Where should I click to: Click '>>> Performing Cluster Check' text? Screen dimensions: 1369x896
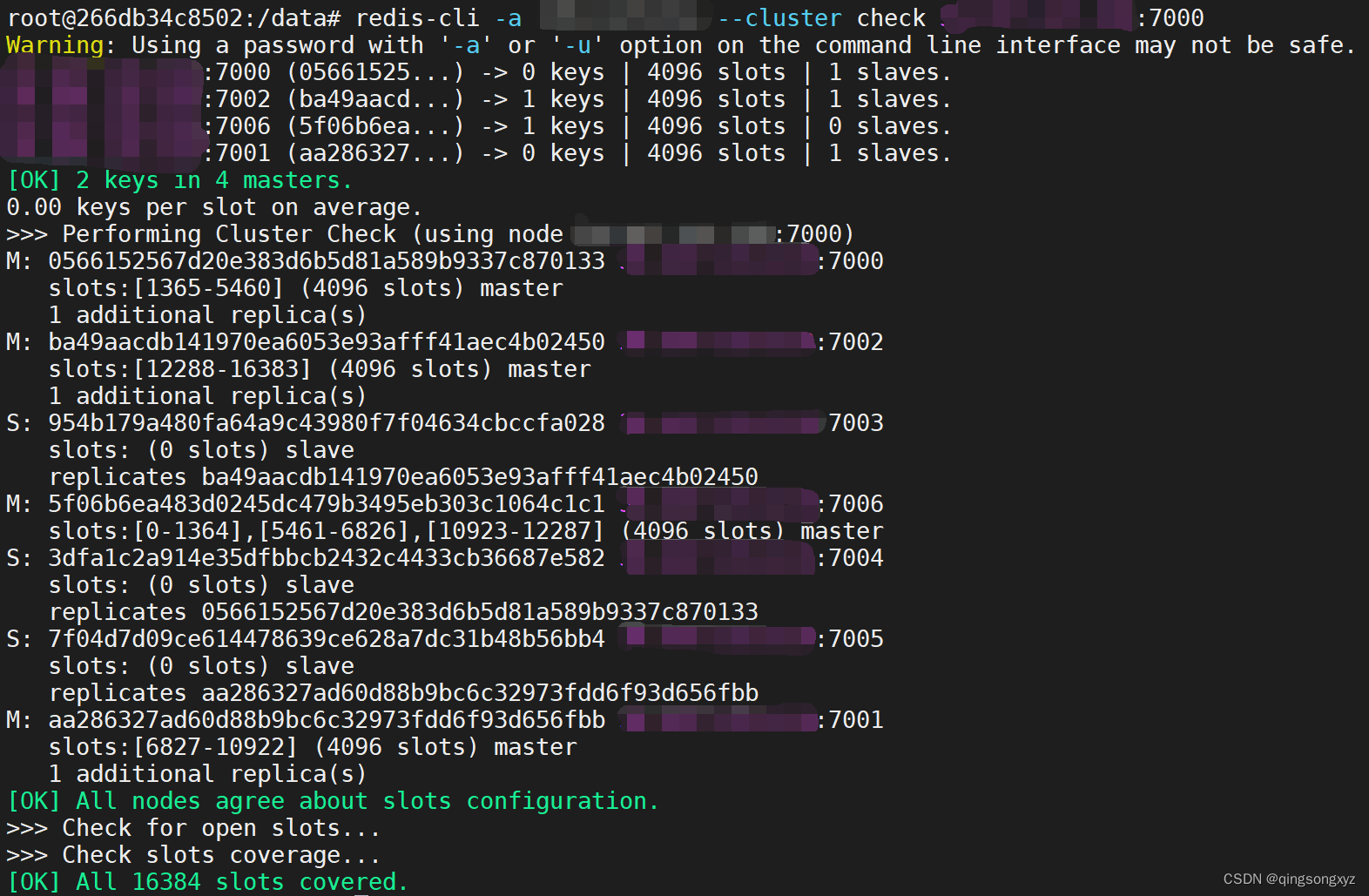201,234
